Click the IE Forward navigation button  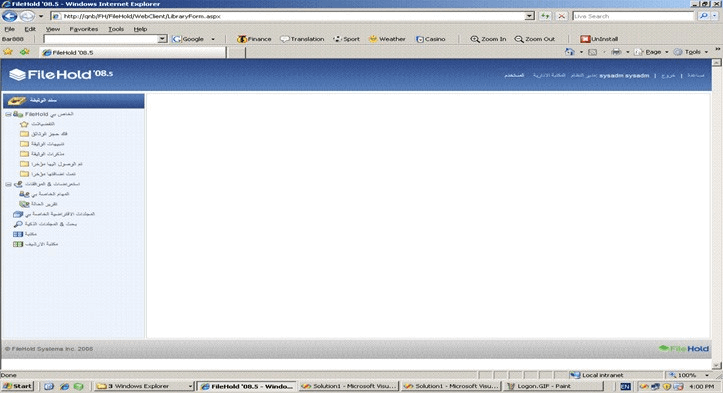pos(27,16)
